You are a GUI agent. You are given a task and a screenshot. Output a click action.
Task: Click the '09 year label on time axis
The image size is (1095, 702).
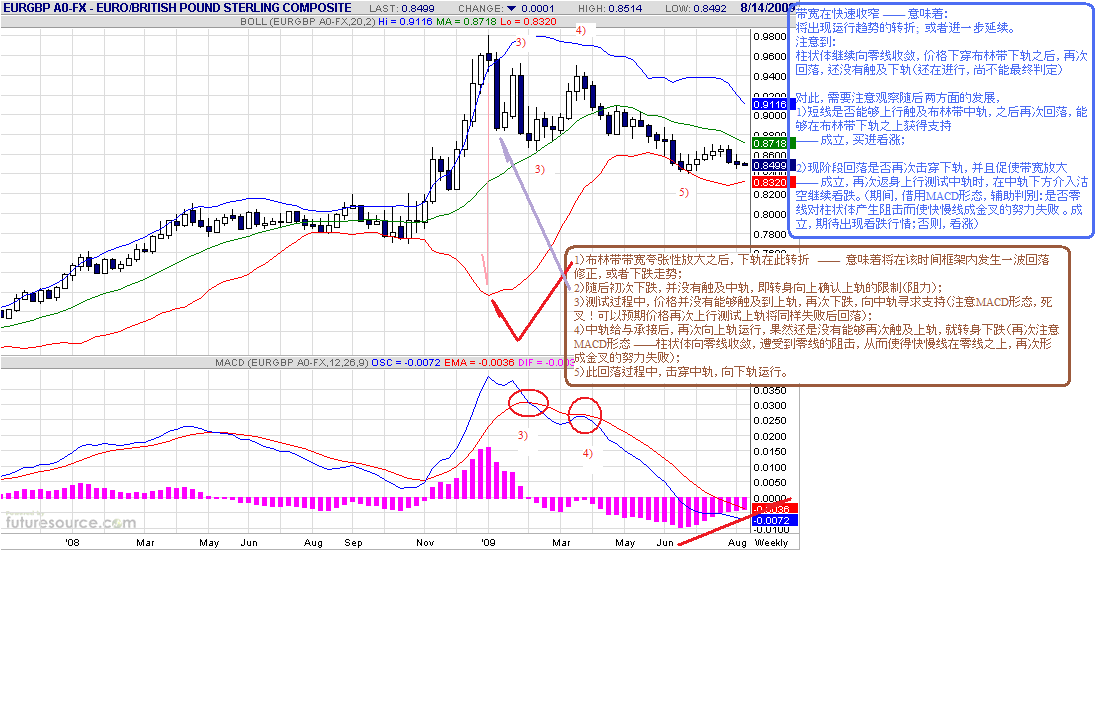coord(488,543)
